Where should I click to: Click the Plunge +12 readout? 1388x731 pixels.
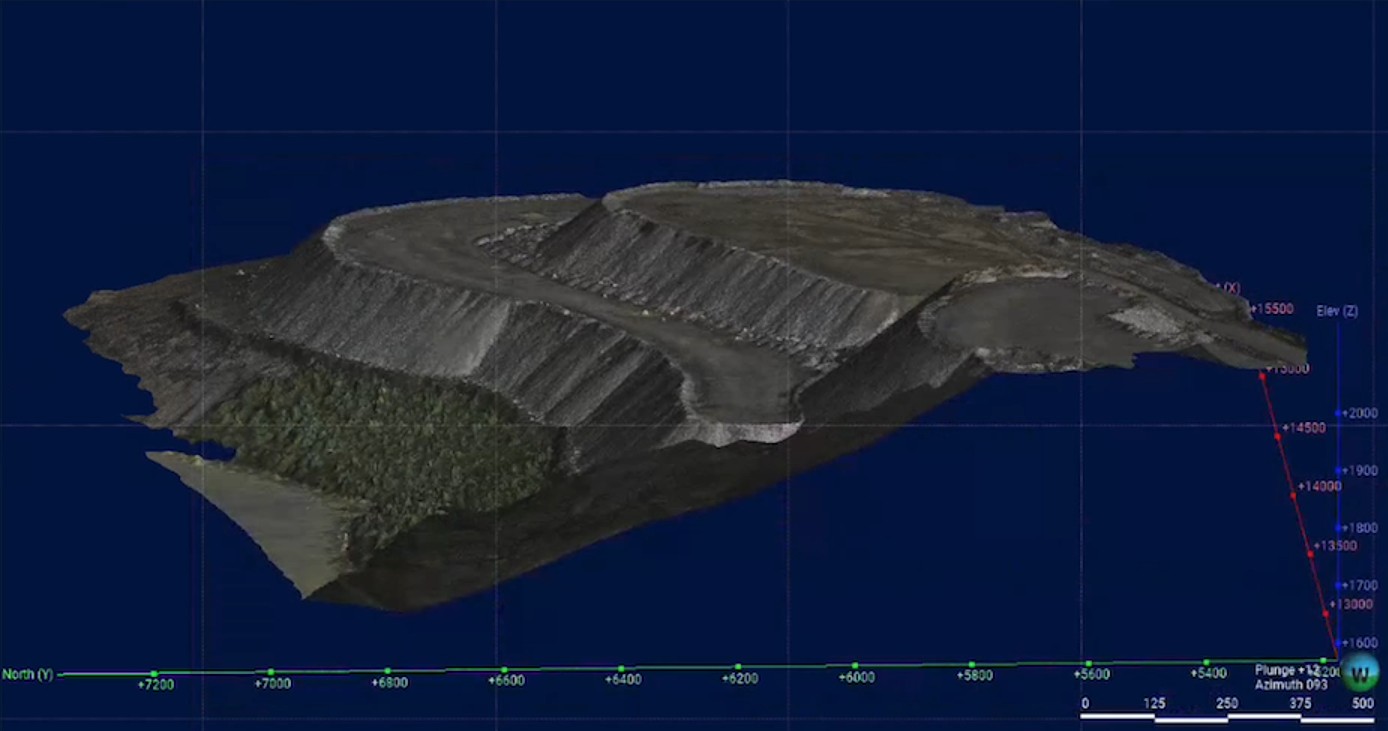[x=1288, y=670]
